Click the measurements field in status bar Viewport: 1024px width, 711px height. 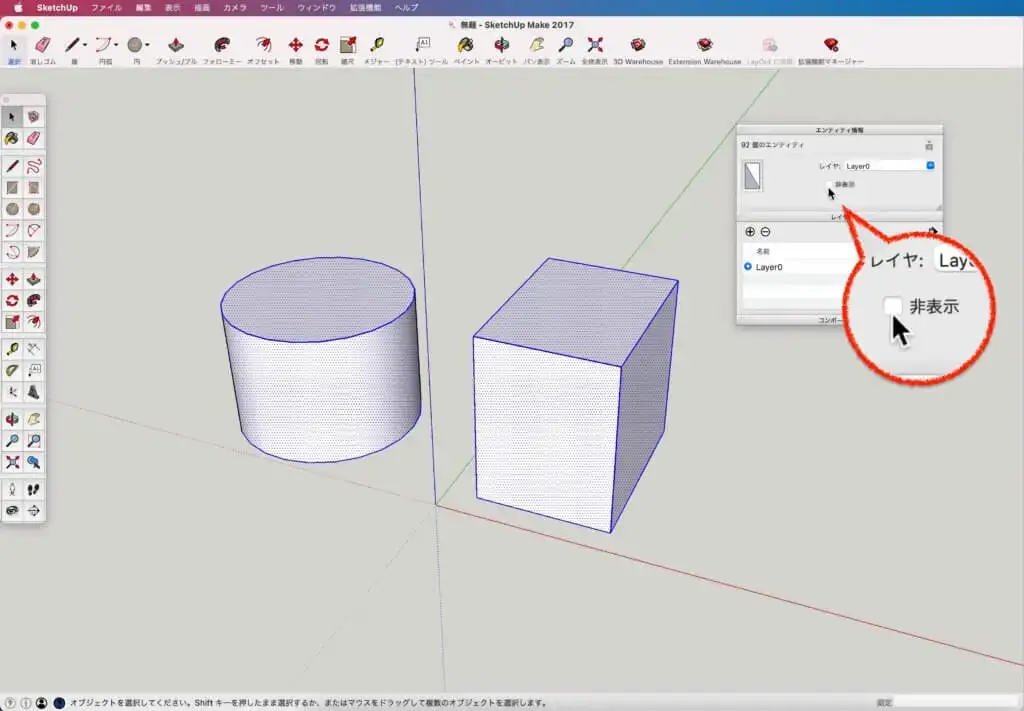pyautogui.click(x=957, y=703)
